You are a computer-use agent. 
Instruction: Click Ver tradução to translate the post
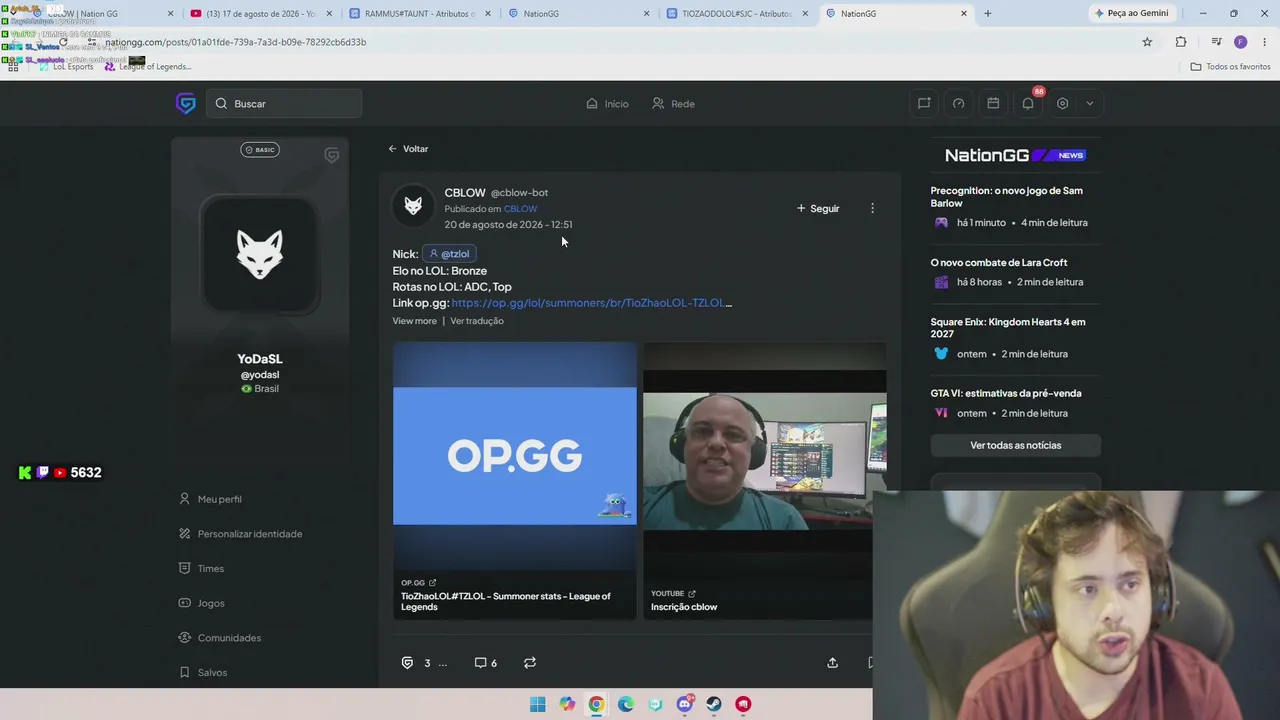tap(477, 321)
